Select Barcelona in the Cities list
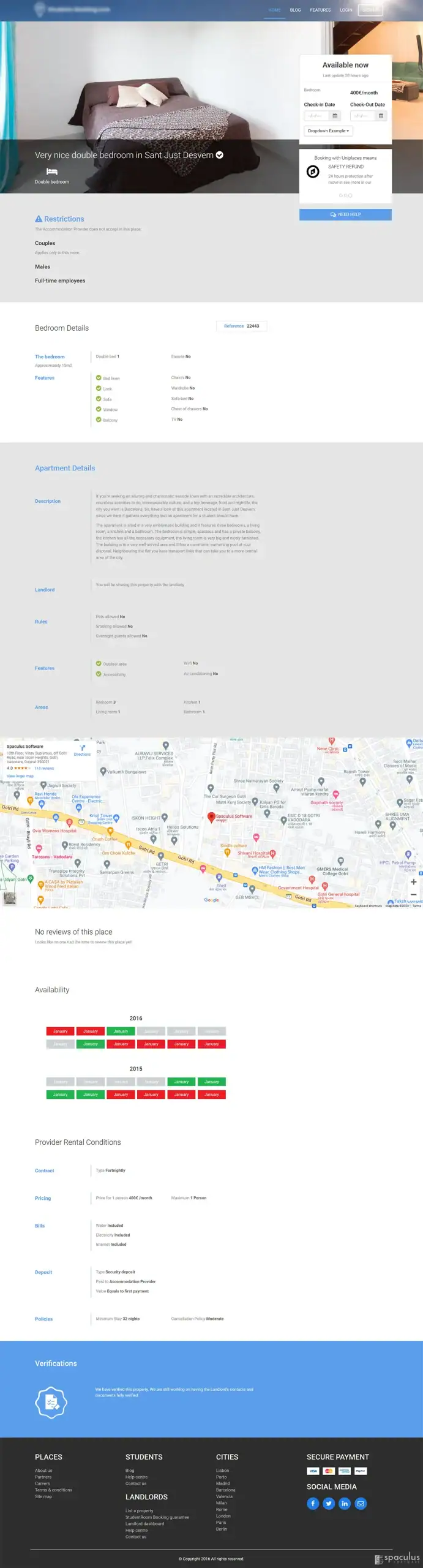This screenshot has width=423, height=1568. [x=225, y=1490]
